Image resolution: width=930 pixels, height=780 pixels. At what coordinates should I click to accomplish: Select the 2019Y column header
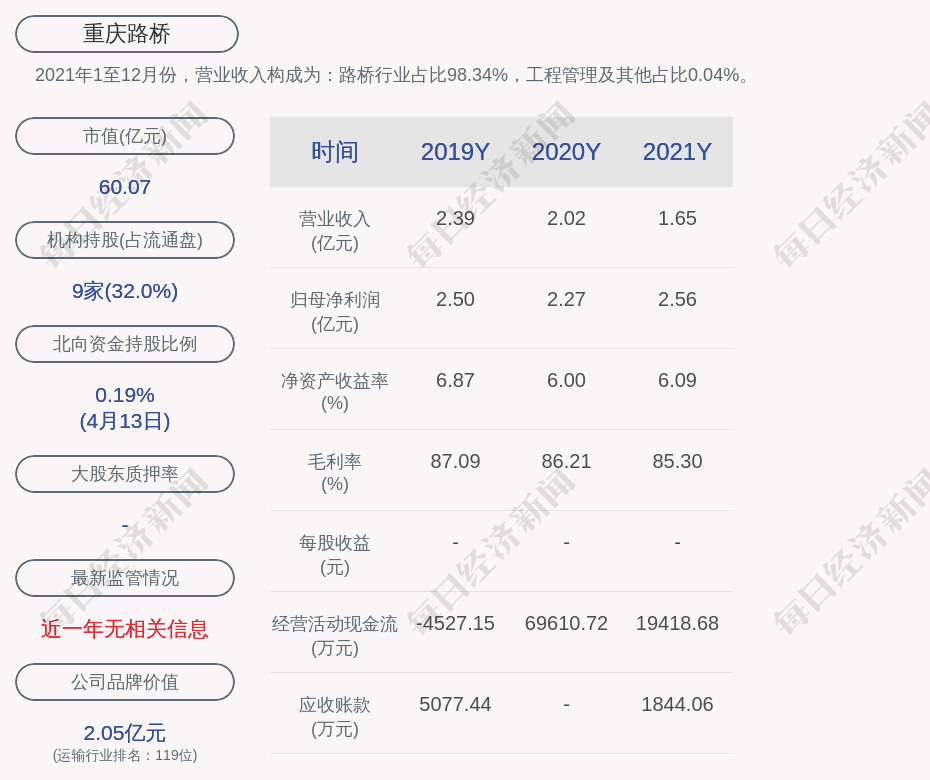point(455,152)
